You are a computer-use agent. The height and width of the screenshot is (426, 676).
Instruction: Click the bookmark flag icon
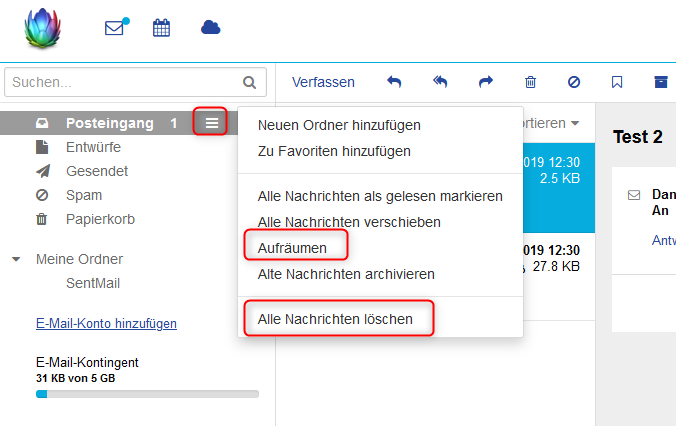click(617, 82)
